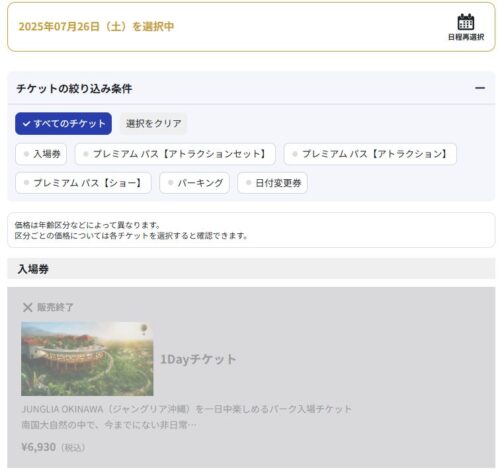Click the 日程再選択 label under calendar
Screen dimensions: 500x470
pos(466,37)
